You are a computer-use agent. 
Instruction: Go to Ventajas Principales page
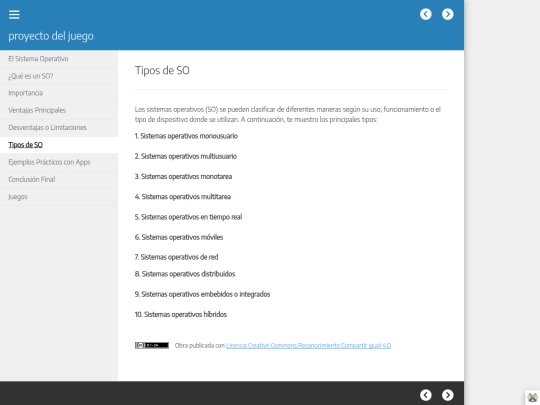[59, 110]
